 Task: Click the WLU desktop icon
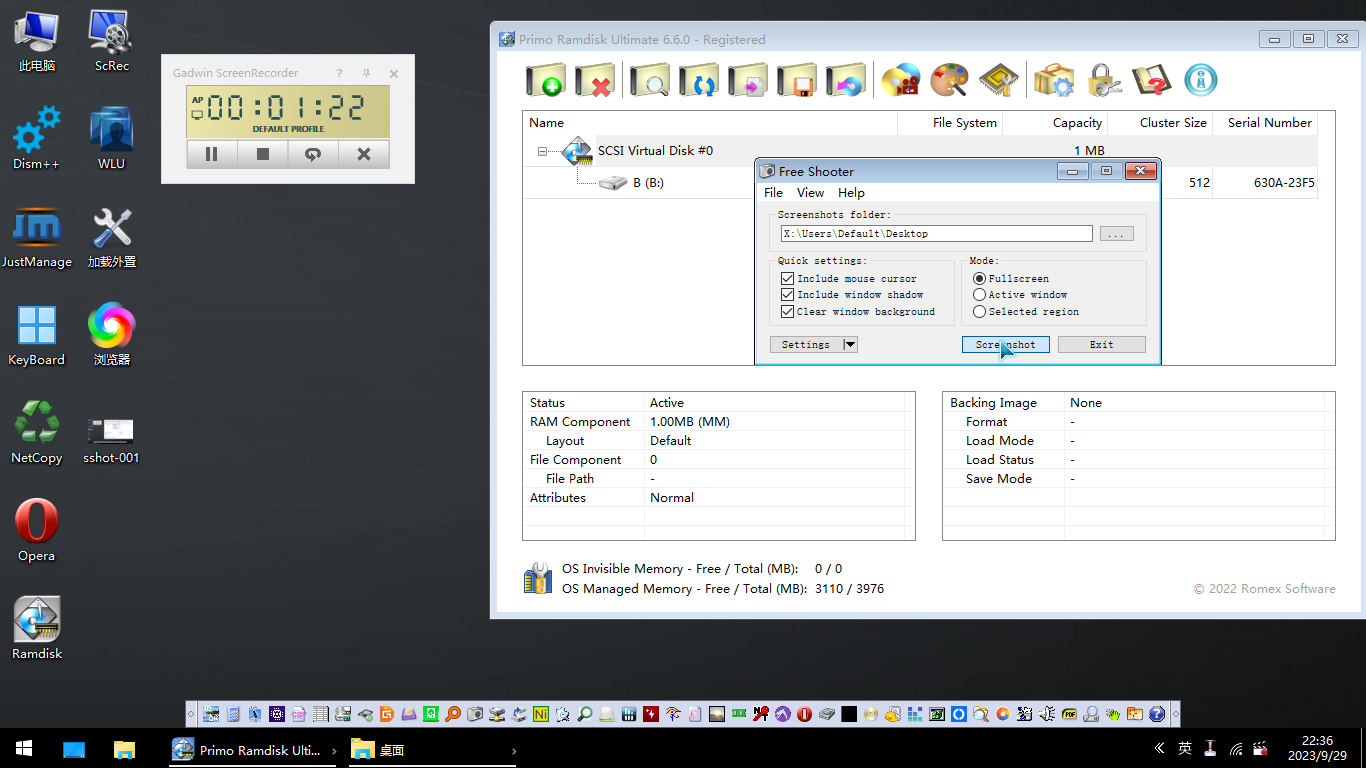tap(112, 138)
